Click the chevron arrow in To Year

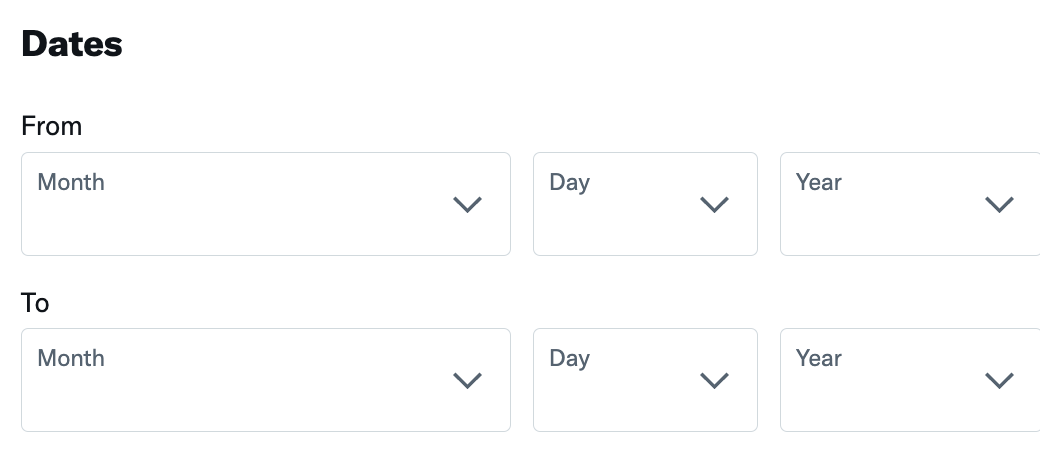(x=1000, y=381)
